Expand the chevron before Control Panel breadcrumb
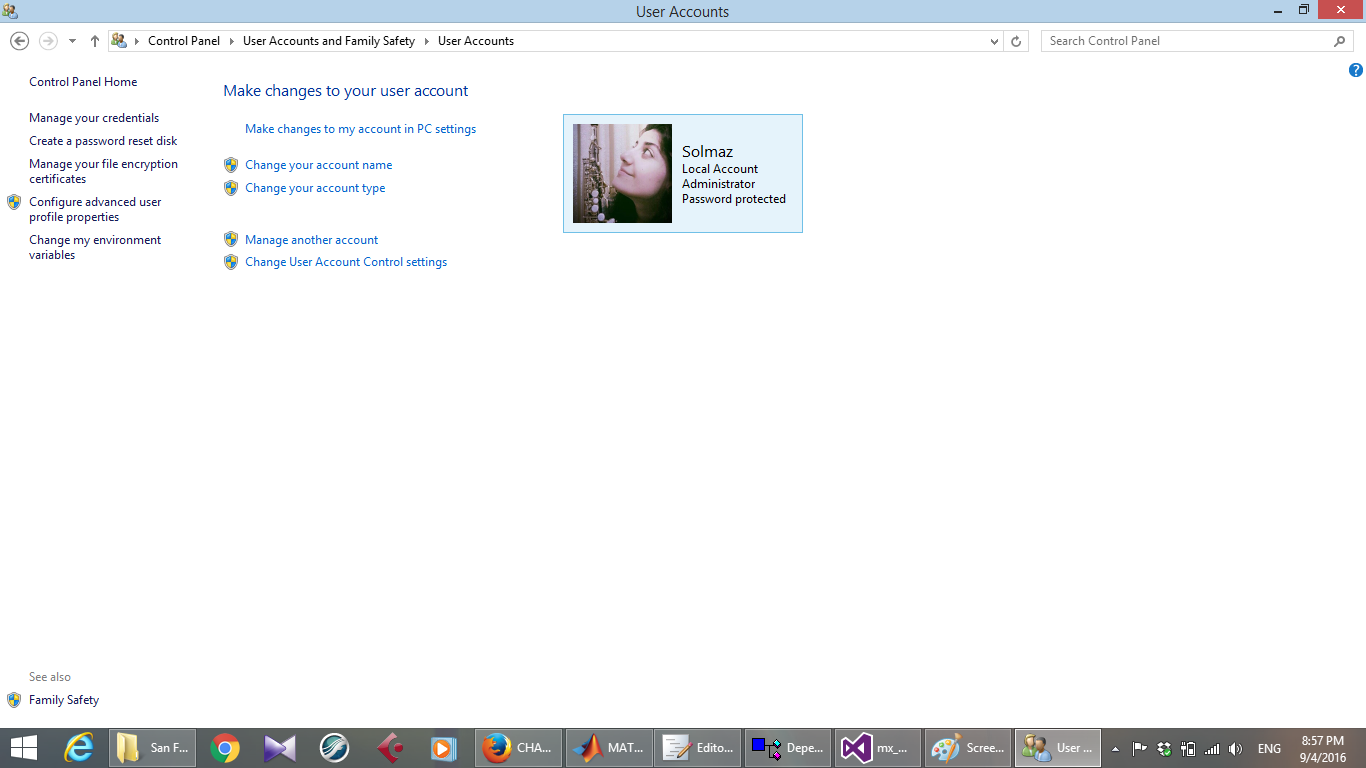This screenshot has width=1366, height=768. pos(137,41)
